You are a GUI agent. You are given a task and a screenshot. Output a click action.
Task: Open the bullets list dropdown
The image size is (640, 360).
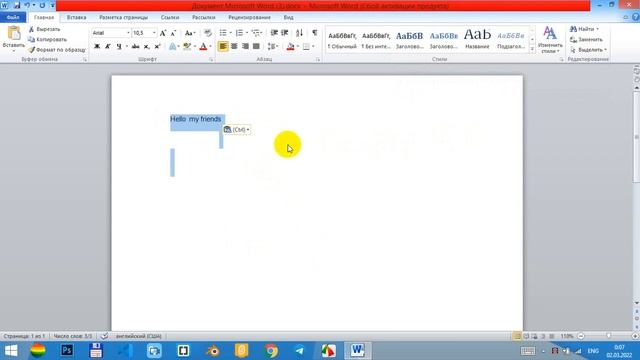coord(230,33)
